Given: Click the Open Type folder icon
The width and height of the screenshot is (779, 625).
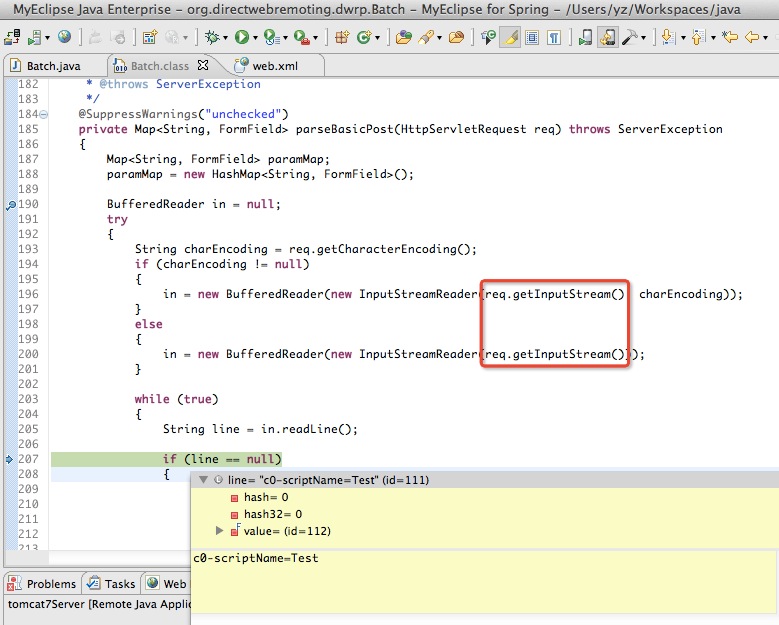Looking at the screenshot, I should (x=403, y=37).
